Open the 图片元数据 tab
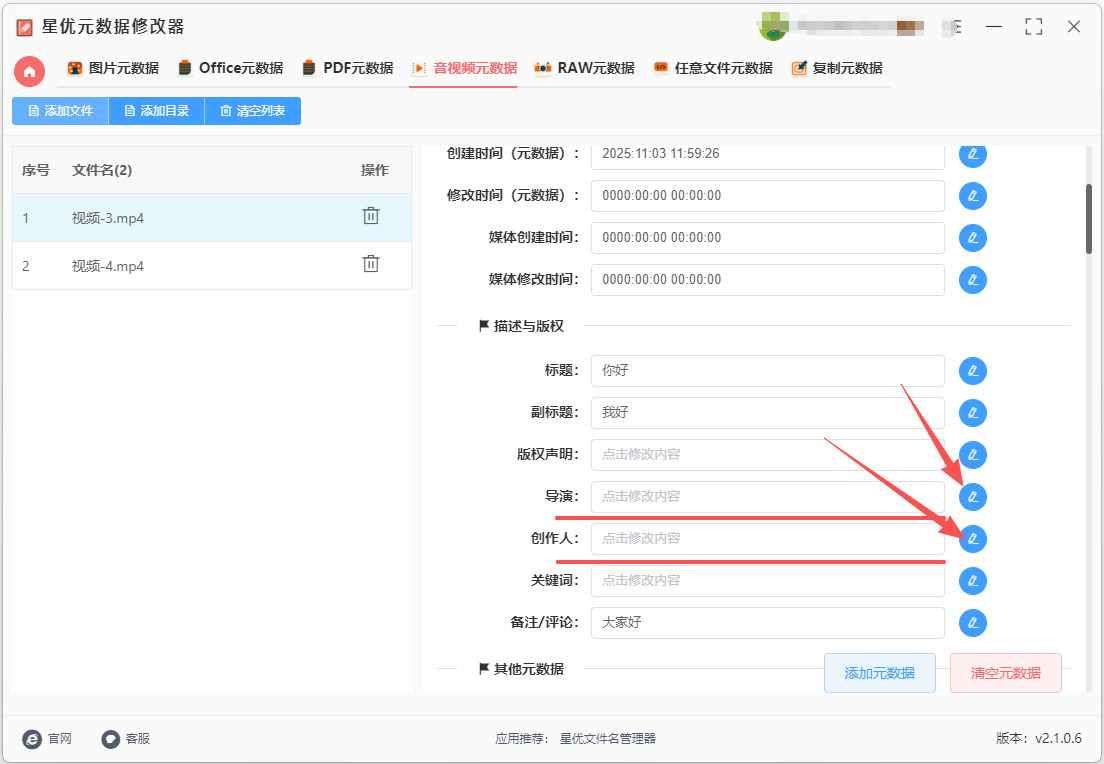1104x764 pixels. click(x=113, y=68)
